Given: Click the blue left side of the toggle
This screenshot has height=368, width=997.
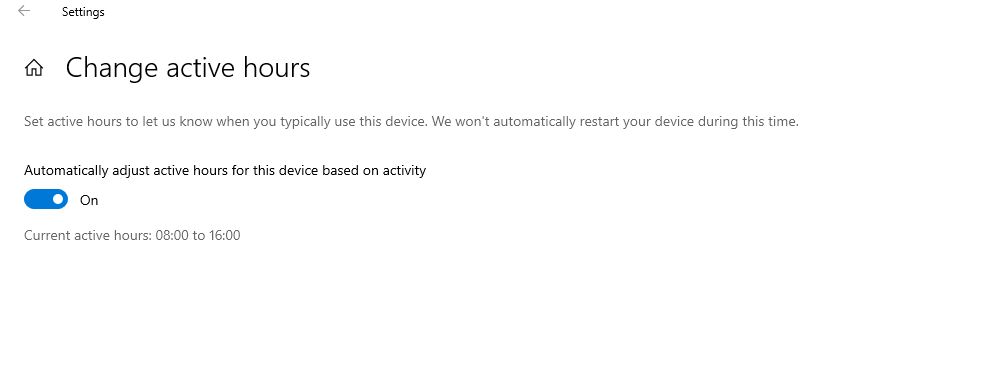Looking at the screenshot, I should point(37,200).
